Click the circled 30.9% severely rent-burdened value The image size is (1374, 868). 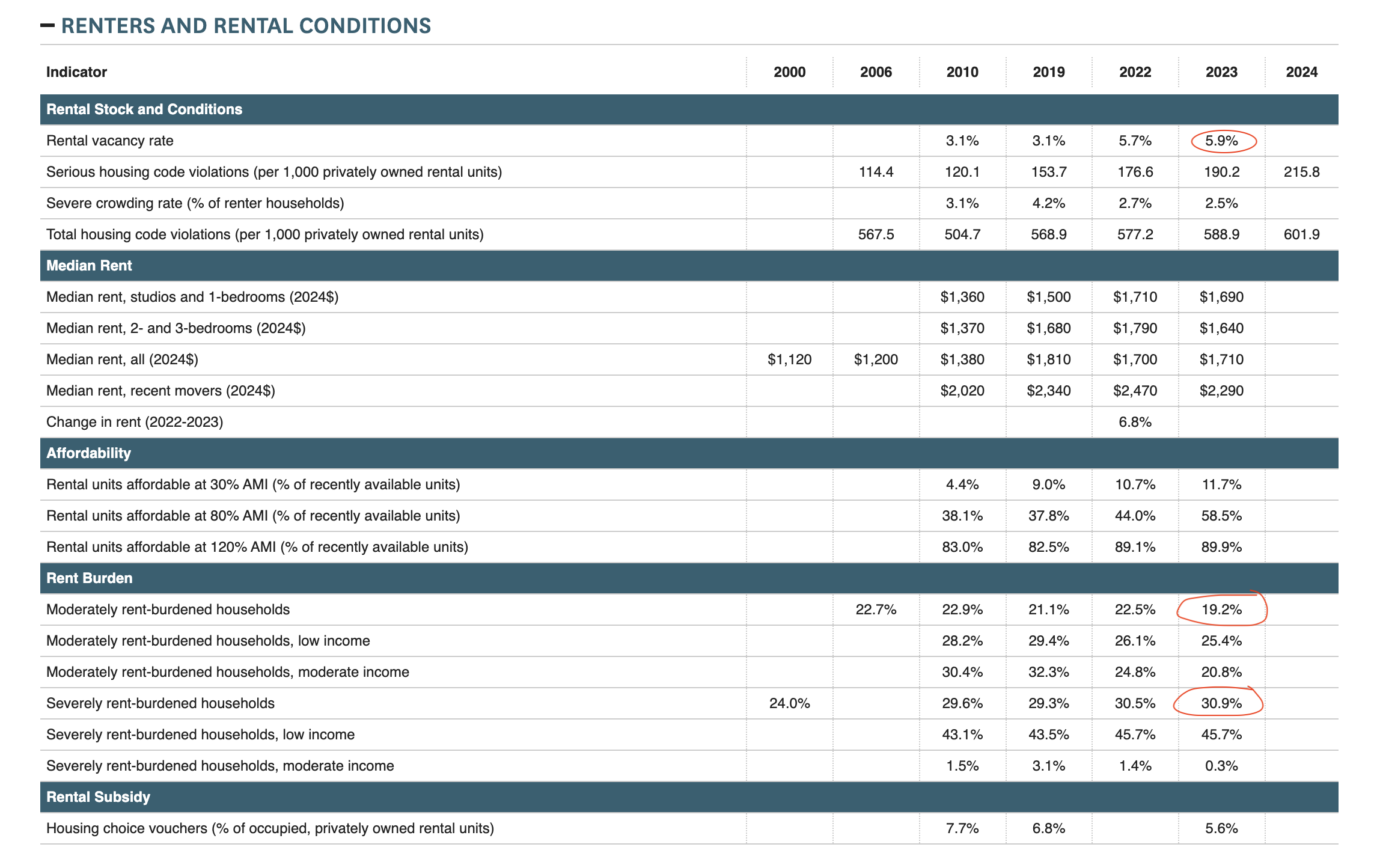1221,703
